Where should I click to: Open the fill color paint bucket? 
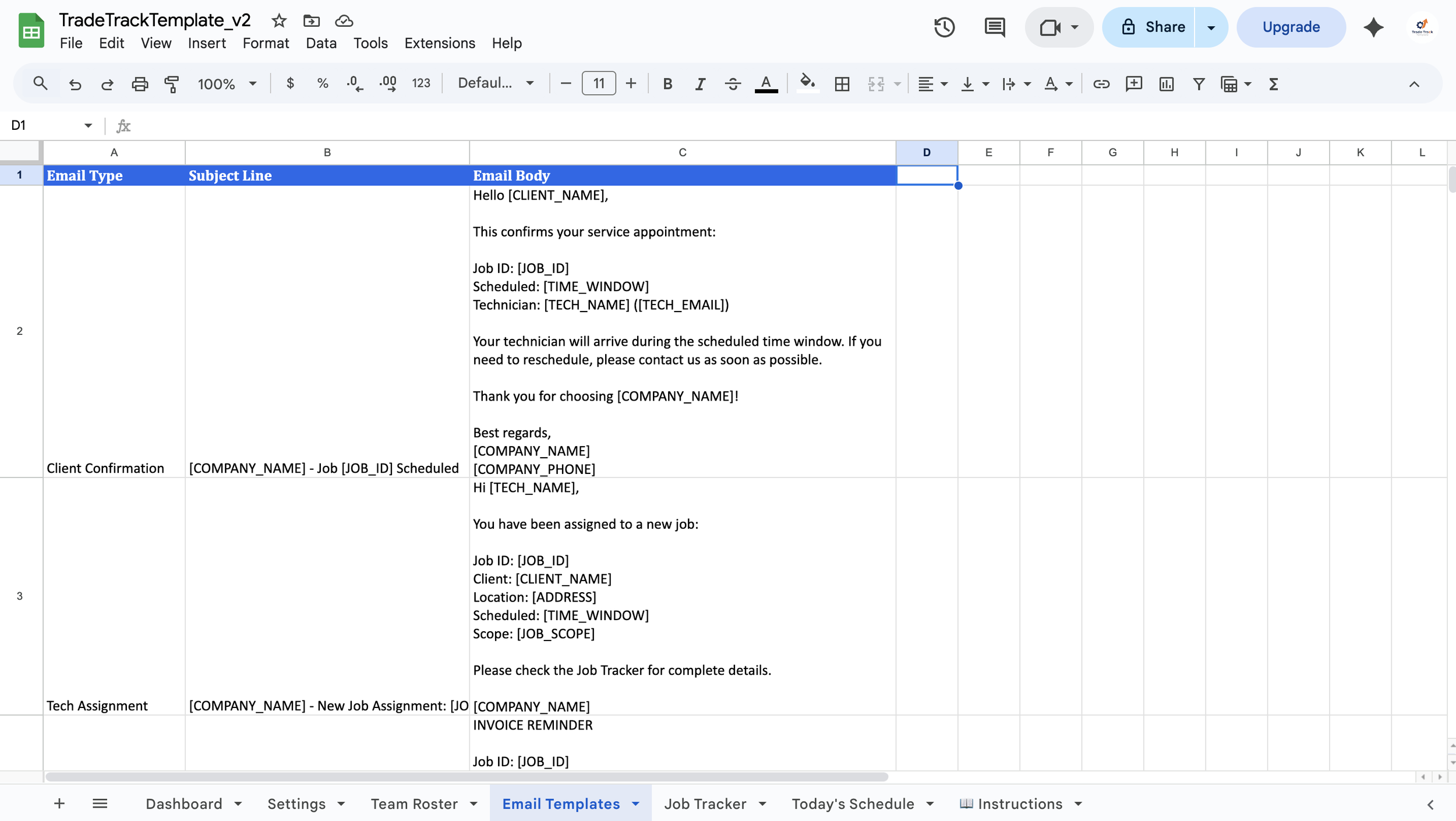(807, 83)
